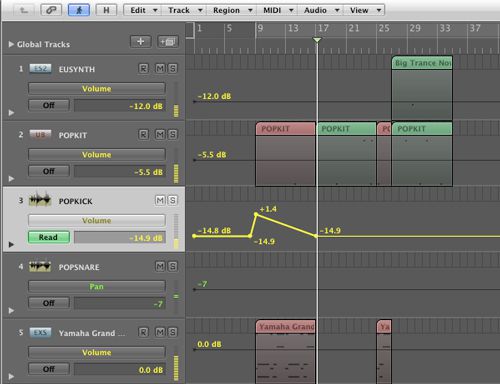Open the MIDI menu
Viewport: 500px width, 384px height.
tap(278, 10)
